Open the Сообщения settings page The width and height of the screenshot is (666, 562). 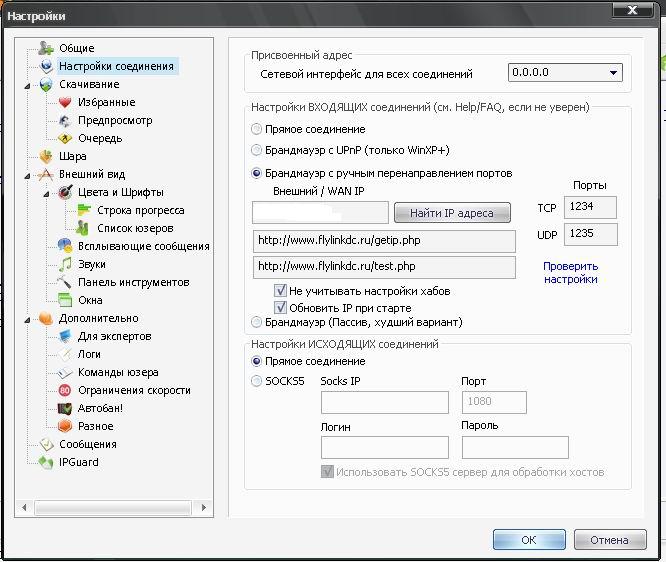[x=87, y=444]
